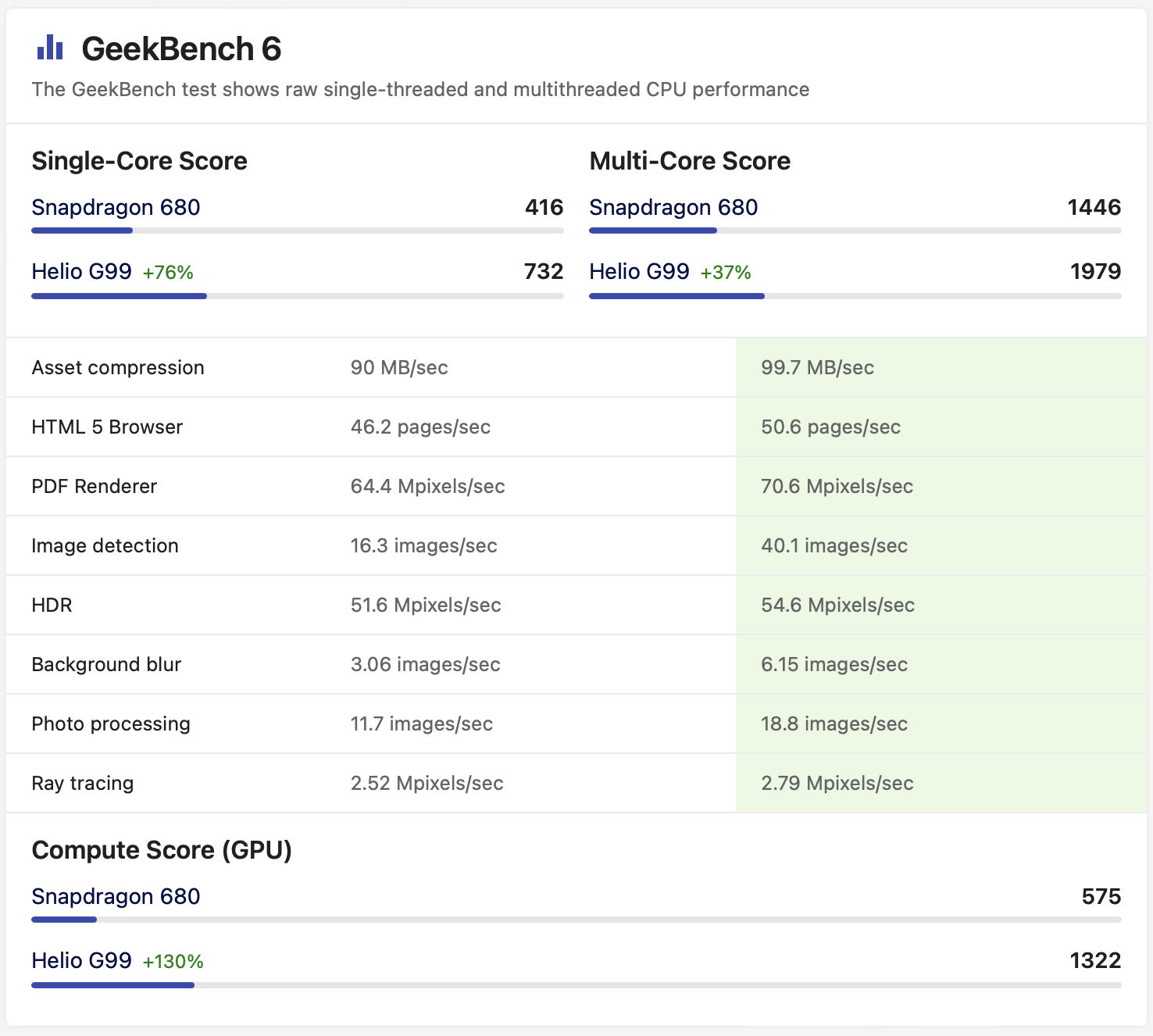Viewport: 1153px width, 1036px height.
Task: Select the PDF Renderer row label
Action: click(x=95, y=486)
